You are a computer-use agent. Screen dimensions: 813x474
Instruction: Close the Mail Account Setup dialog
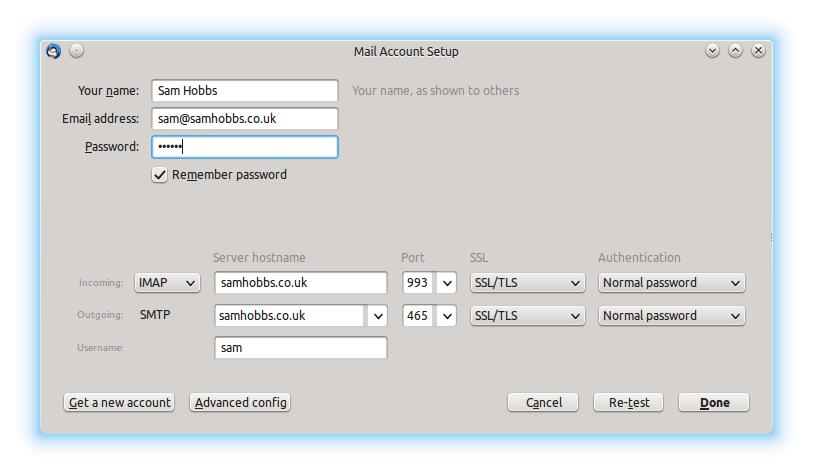(x=758, y=51)
